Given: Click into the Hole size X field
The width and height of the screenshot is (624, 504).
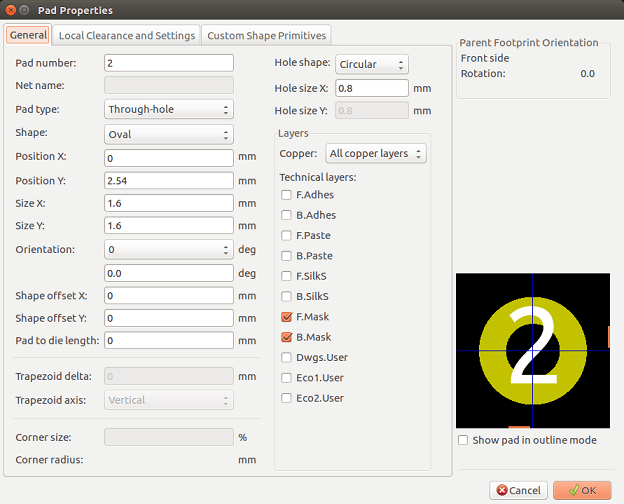Looking at the screenshot, I should (x=371, y=88).
